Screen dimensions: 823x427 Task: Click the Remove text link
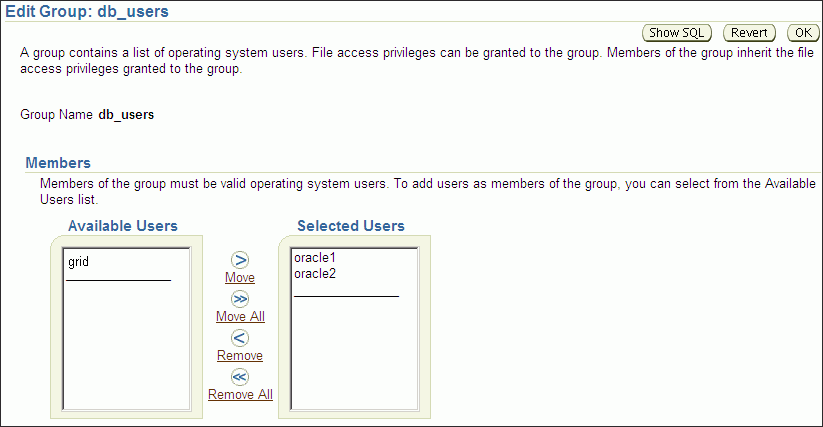click(240, 355)
